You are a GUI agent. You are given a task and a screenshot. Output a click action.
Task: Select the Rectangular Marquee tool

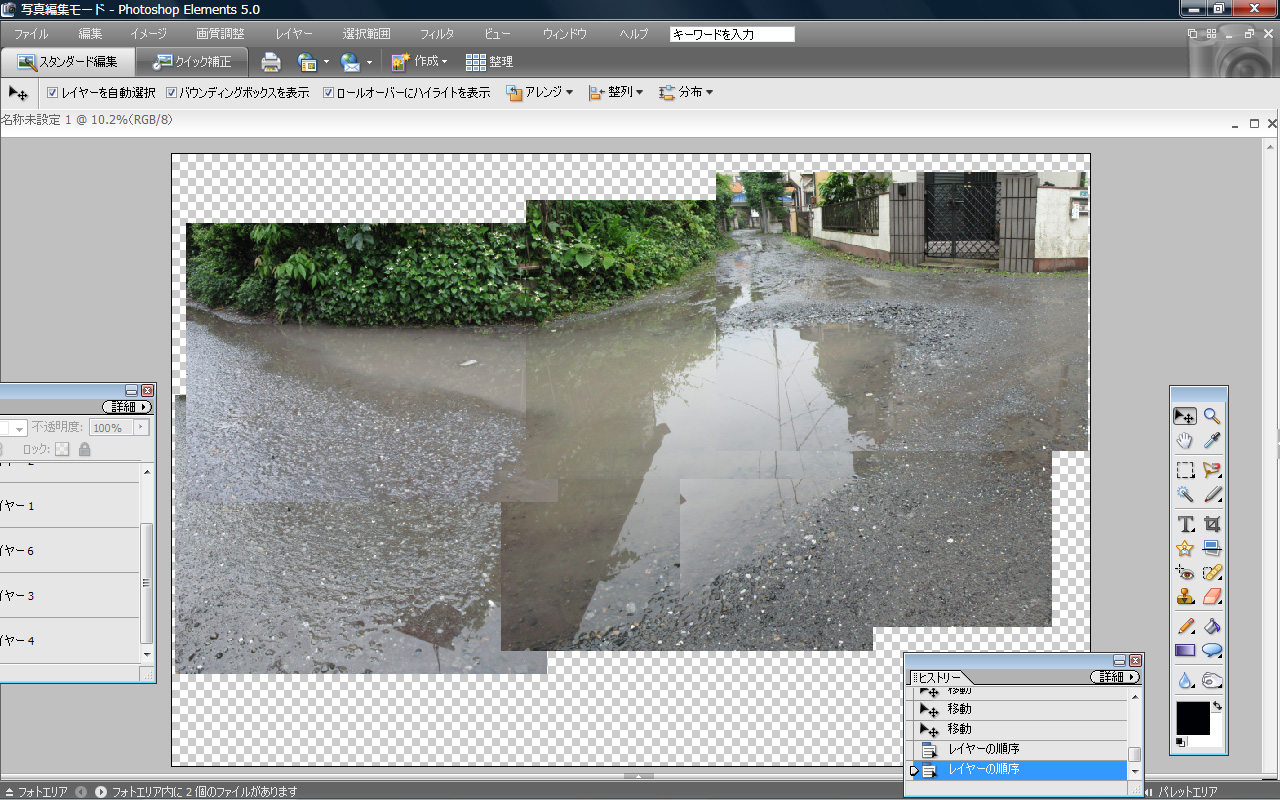coord(1185,470)
